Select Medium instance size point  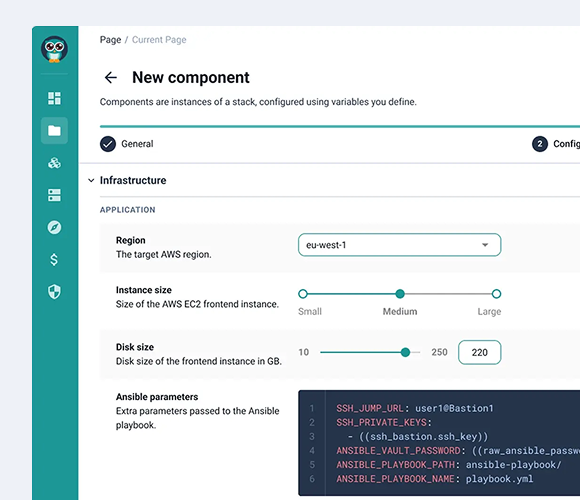(400, 294)
